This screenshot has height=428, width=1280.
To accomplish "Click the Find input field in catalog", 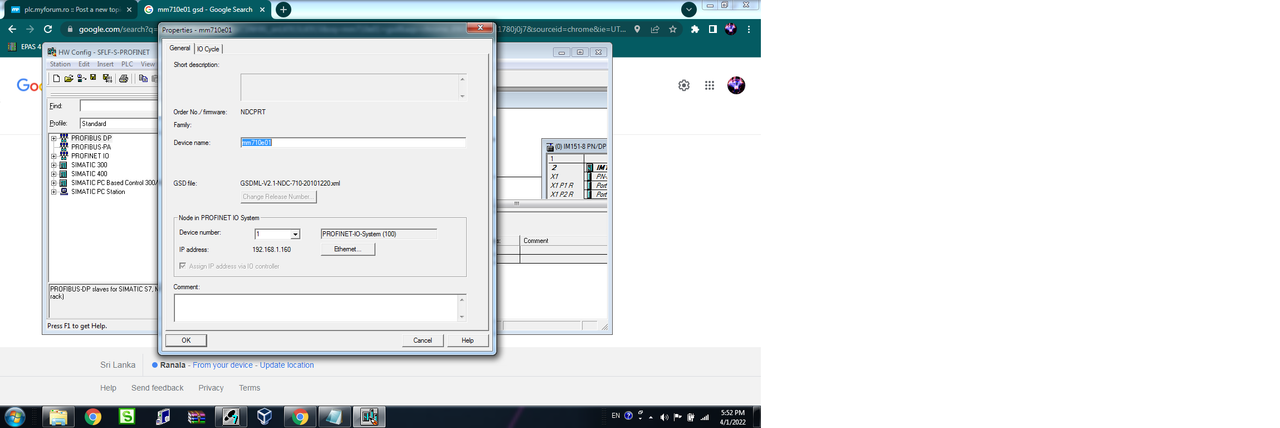I will (x=119, y=105).
